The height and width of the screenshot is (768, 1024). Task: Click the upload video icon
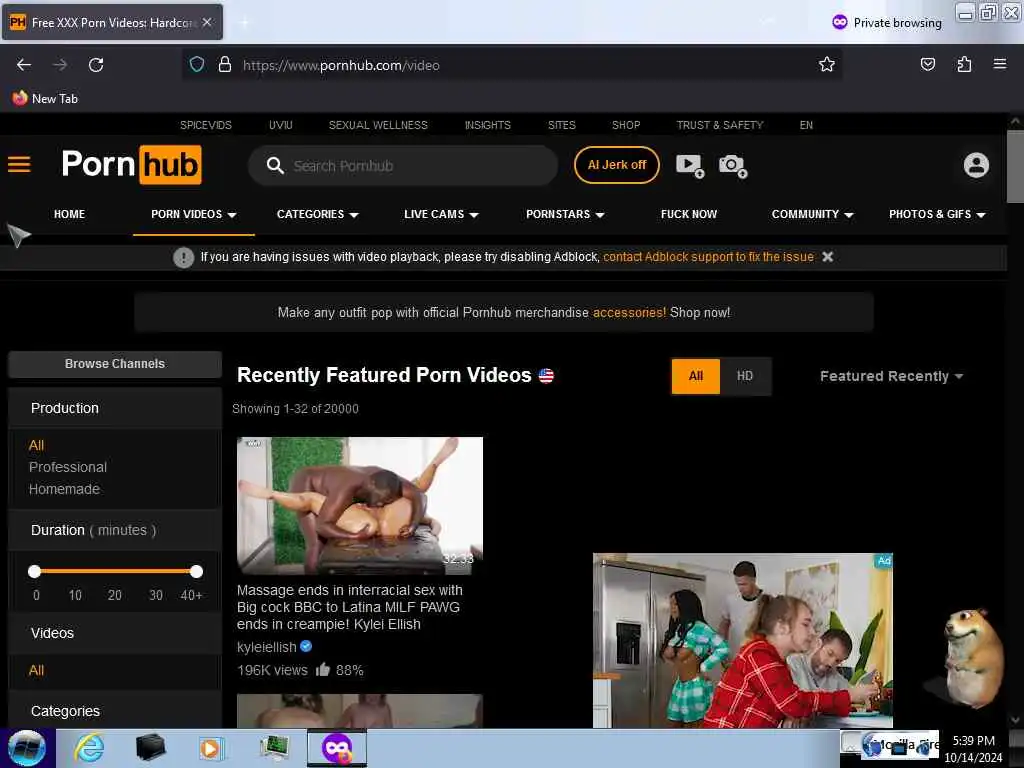[690, 166]
